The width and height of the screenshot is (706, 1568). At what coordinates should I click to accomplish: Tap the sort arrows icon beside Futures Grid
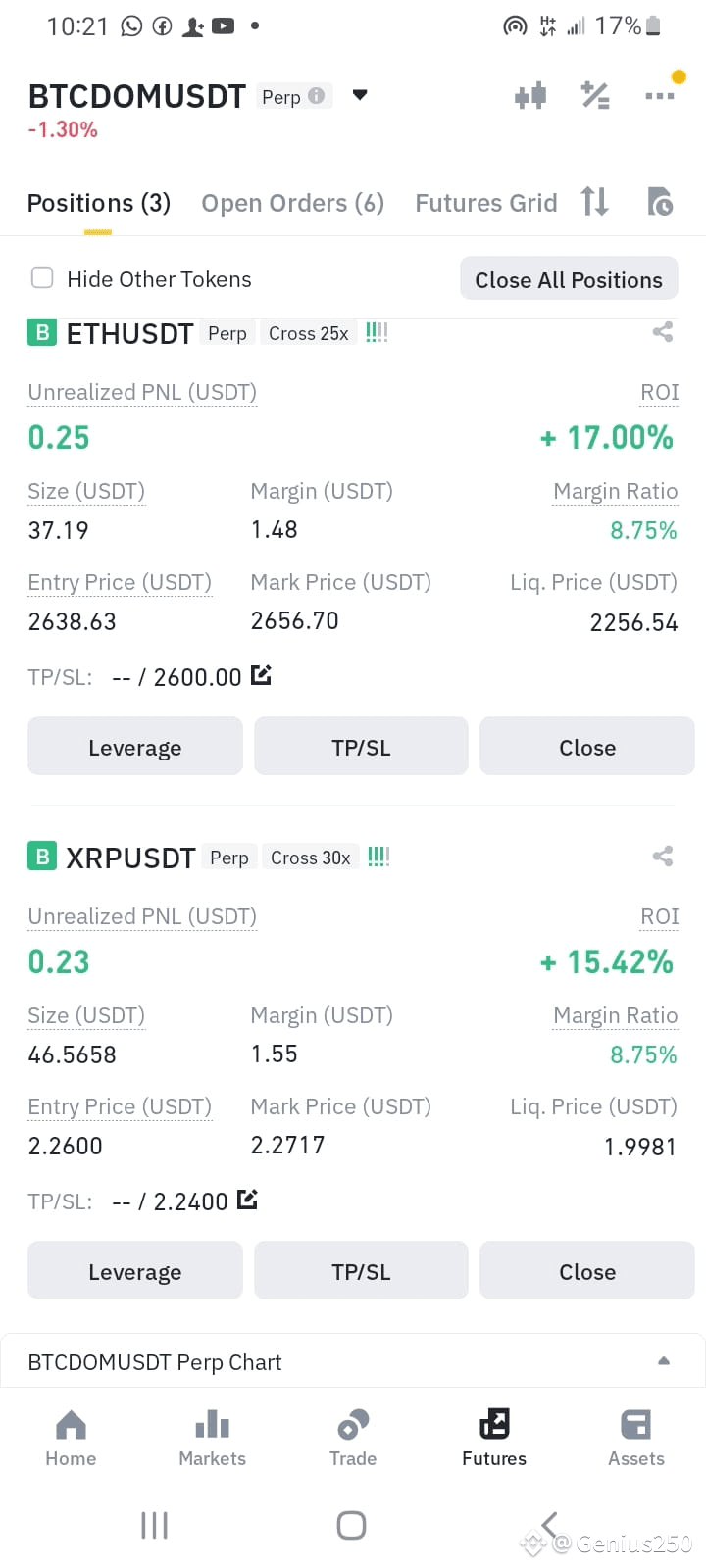[x=595, y=201]
